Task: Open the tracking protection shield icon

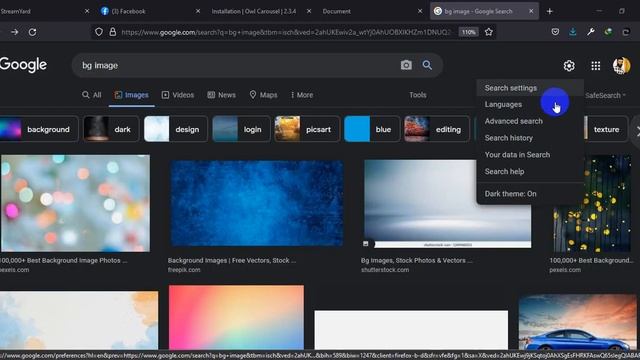Action: coord(99,32)
